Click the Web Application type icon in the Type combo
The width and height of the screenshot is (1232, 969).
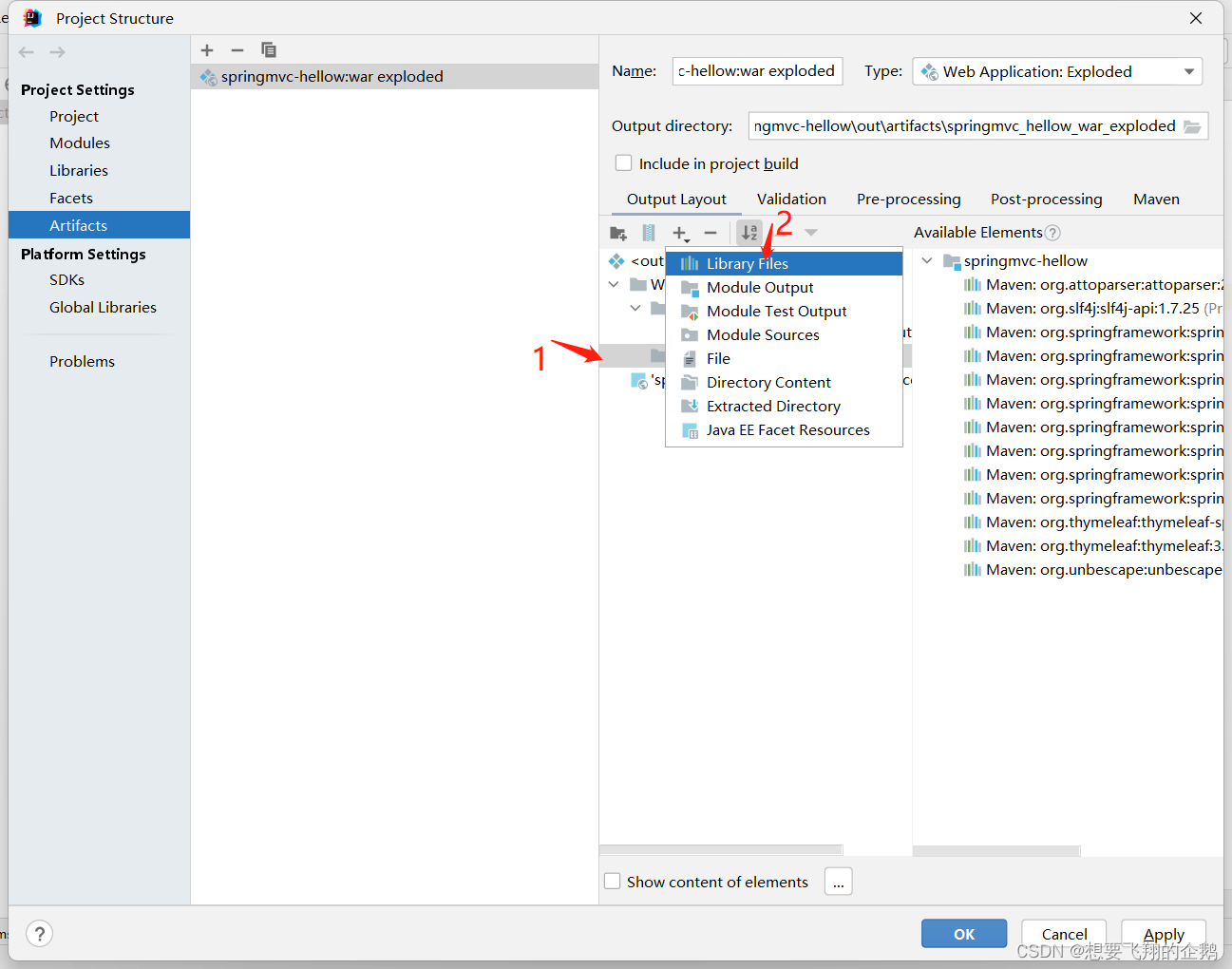pos(930,72)
